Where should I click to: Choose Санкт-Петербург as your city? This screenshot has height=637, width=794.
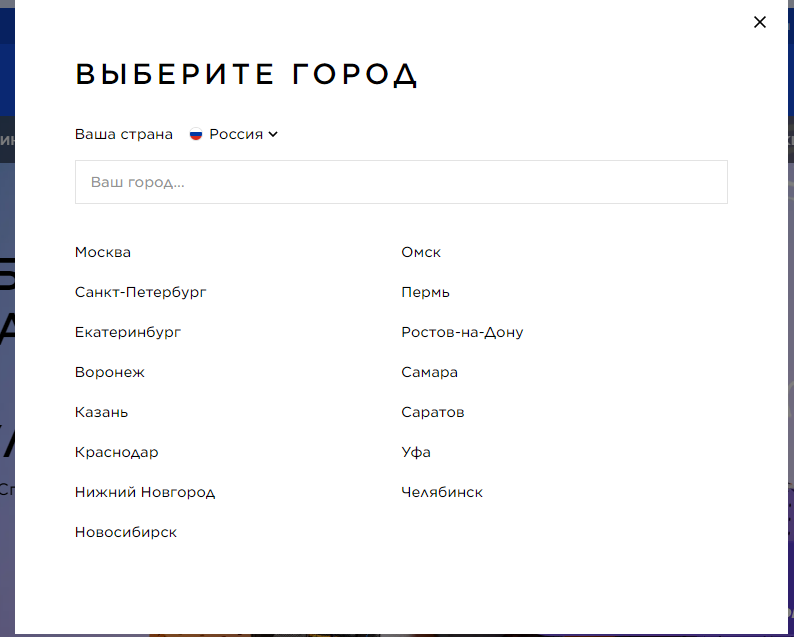[141, 292]
